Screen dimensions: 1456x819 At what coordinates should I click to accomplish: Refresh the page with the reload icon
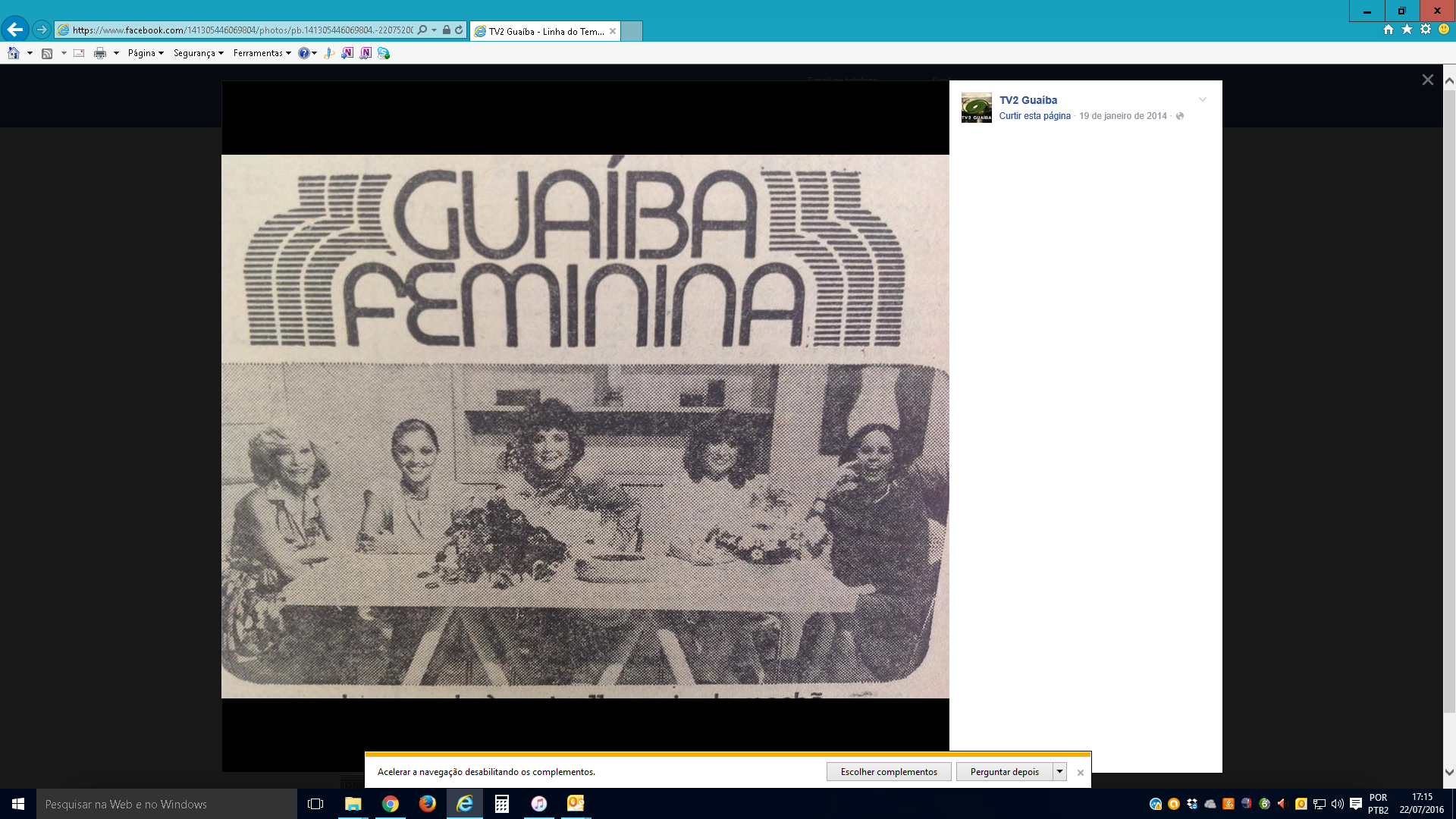tap(459, 30)
